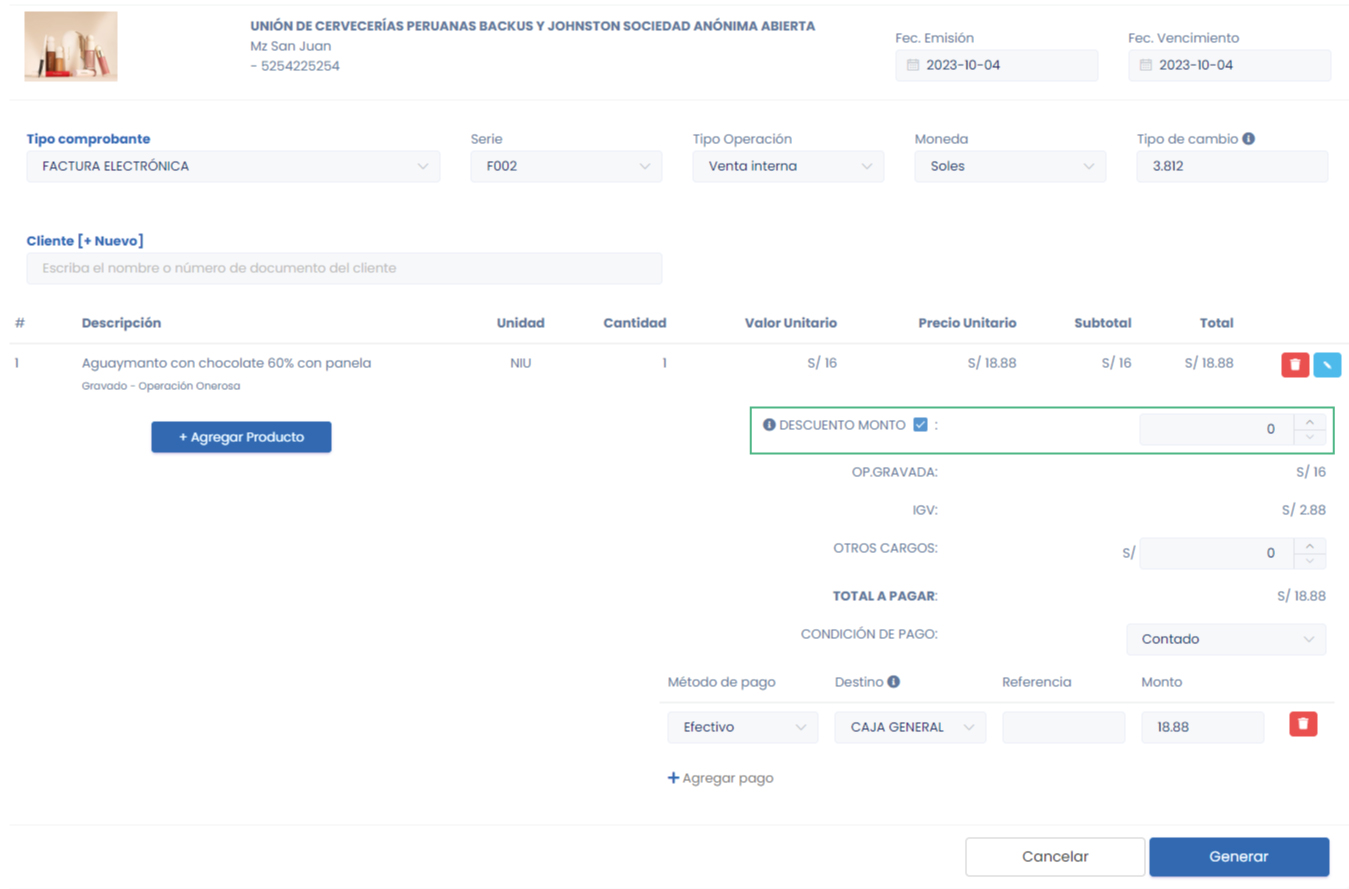
Task: Change Condición de Pago from Contado
Action: click(1226, 639)
